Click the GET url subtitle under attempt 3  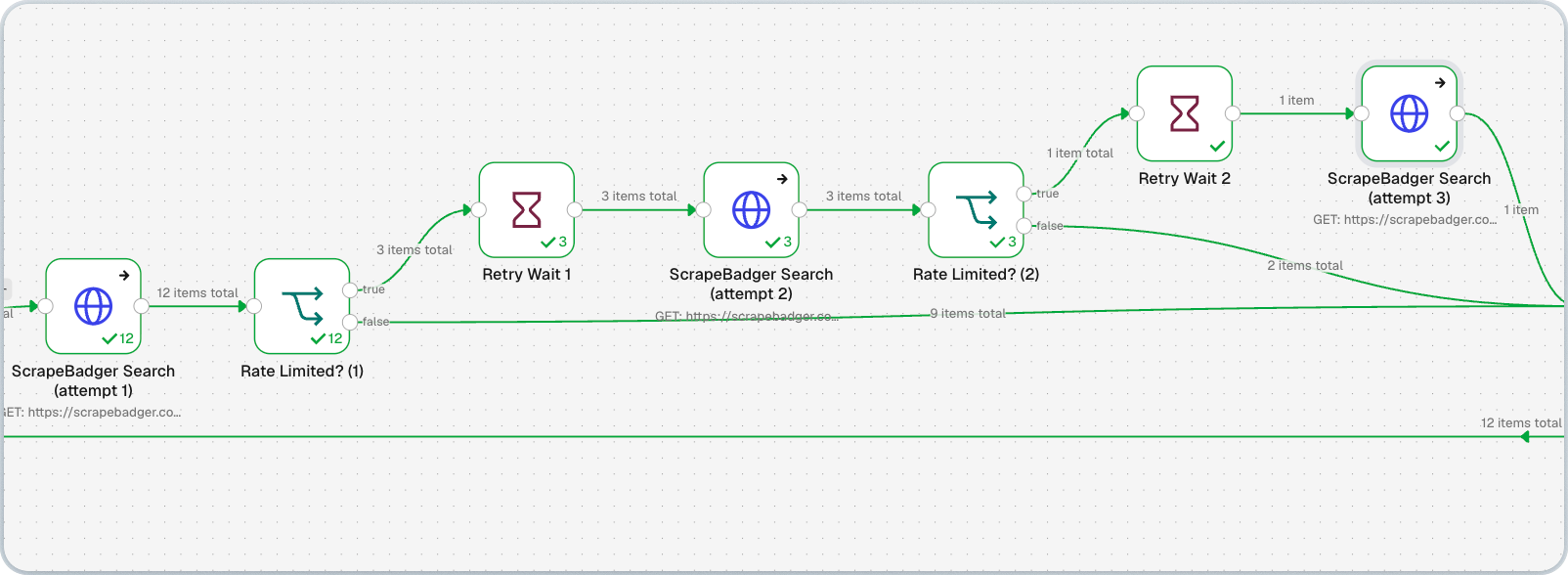tap(1405, 219)
